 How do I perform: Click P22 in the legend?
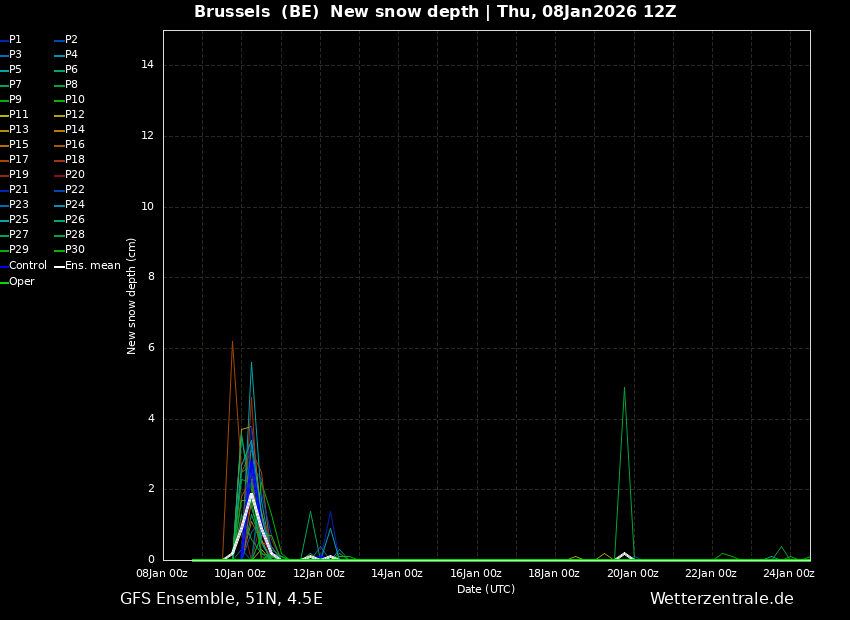(69, 190)
